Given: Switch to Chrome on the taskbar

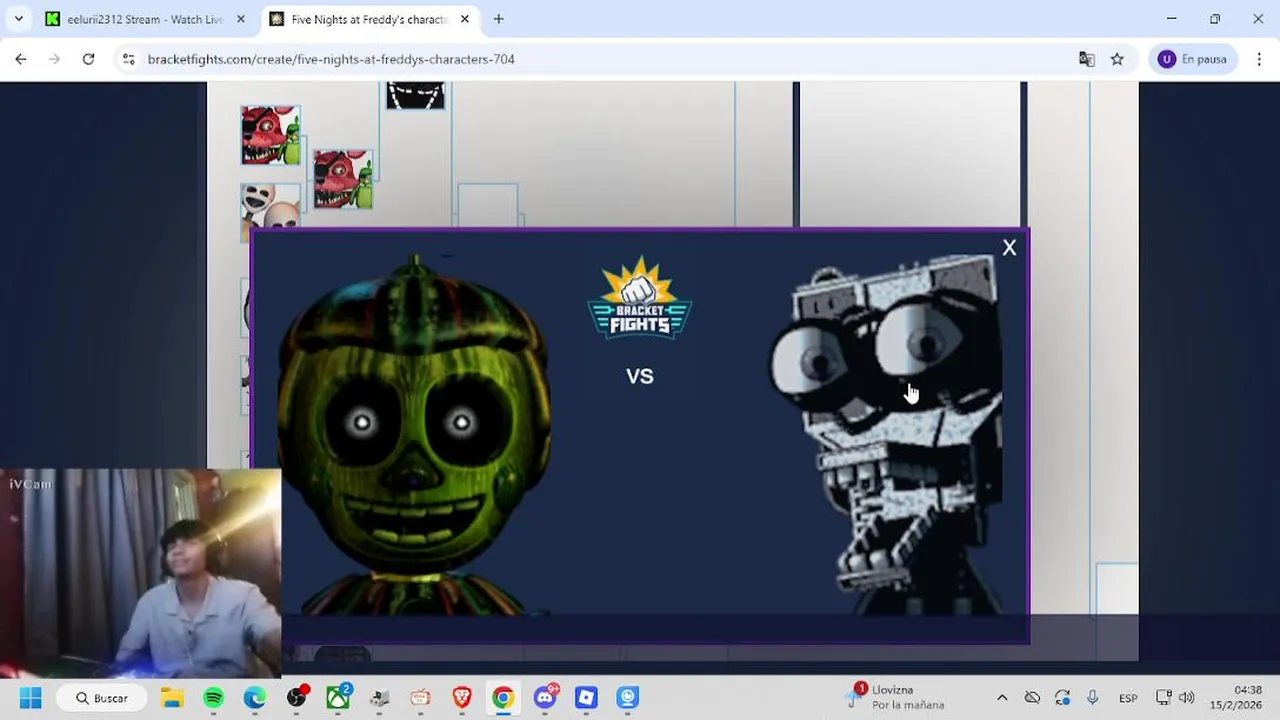Looking at the screenshot, I should click(503, 698).
